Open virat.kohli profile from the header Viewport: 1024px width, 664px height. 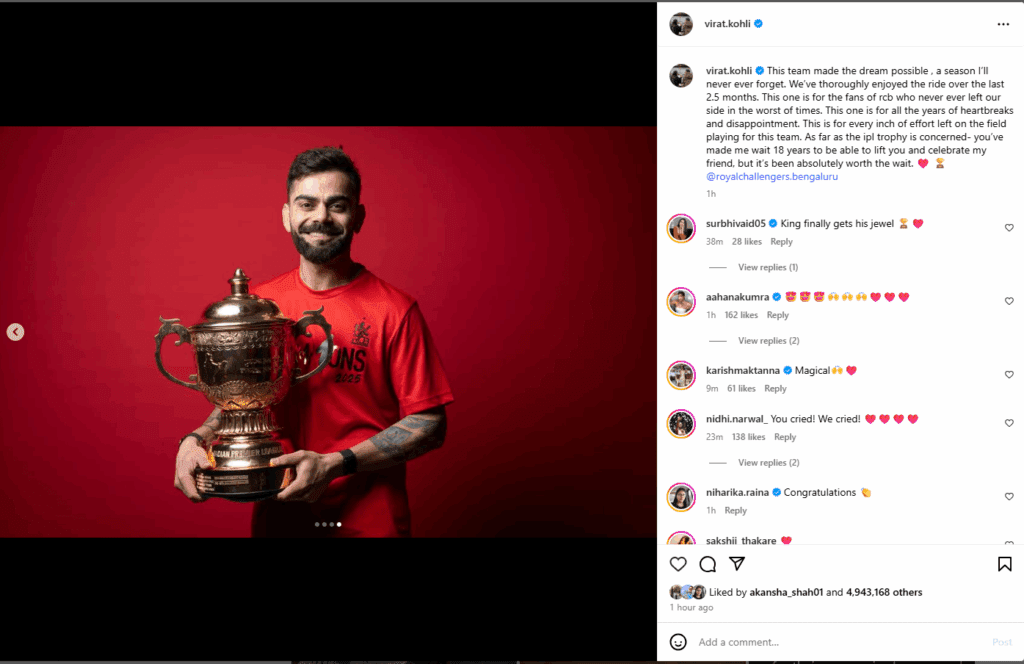click(727, 24)
